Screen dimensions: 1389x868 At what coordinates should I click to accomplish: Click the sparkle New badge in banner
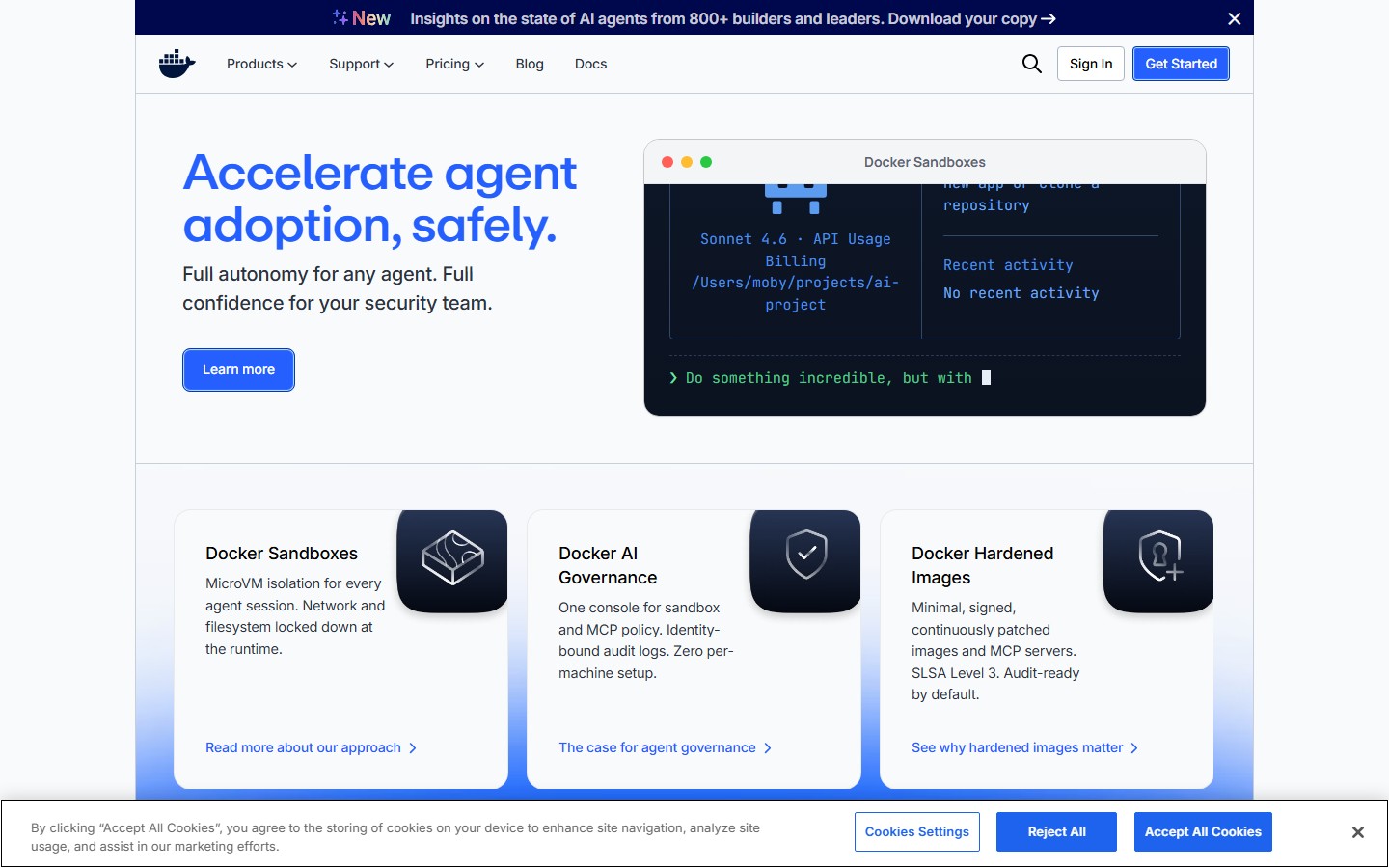point(362,18)
